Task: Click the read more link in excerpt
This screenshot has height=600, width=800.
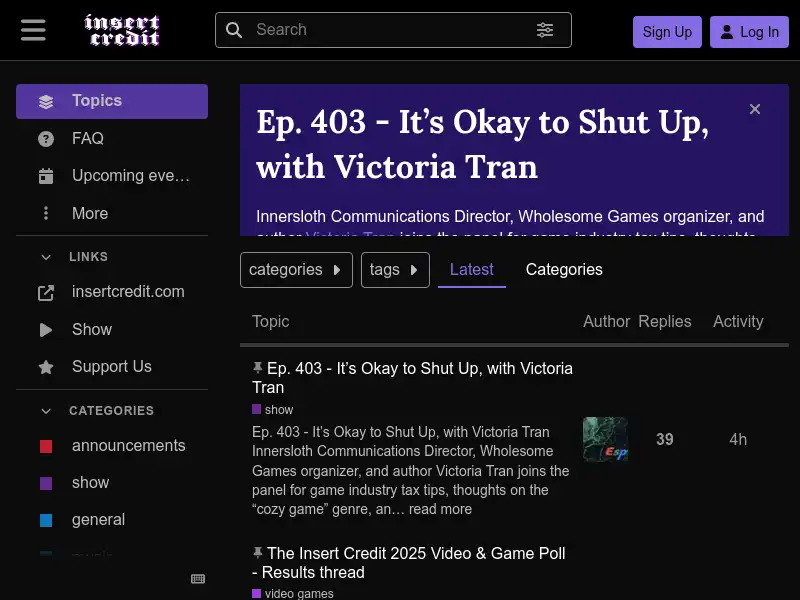Action: coord(440,509)
